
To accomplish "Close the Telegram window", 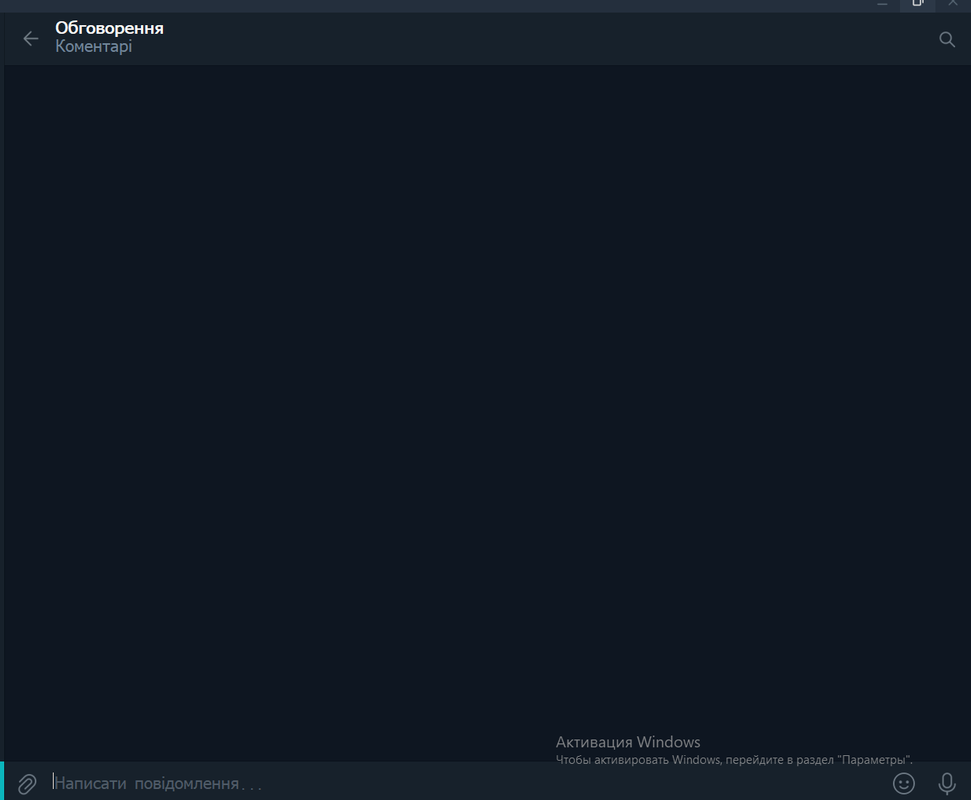I will pyautogui.click(x=953, y=4).
